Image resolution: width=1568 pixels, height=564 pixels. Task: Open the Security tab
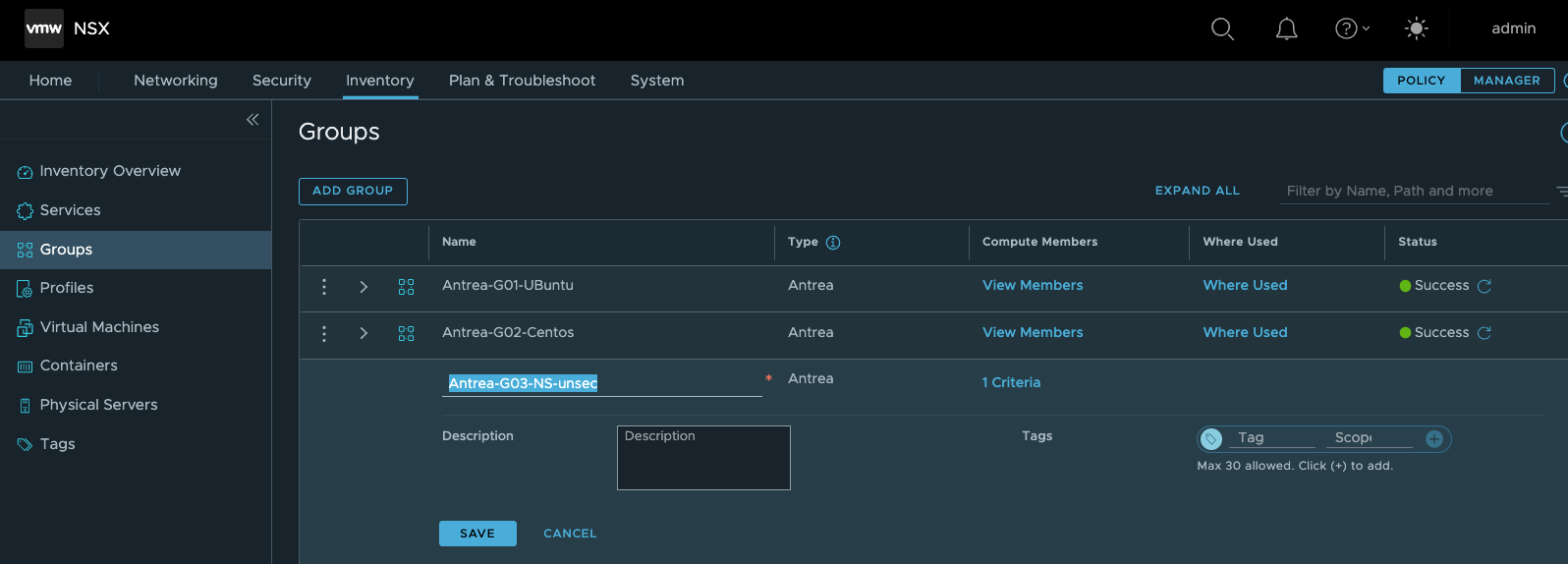click(282, 81)
